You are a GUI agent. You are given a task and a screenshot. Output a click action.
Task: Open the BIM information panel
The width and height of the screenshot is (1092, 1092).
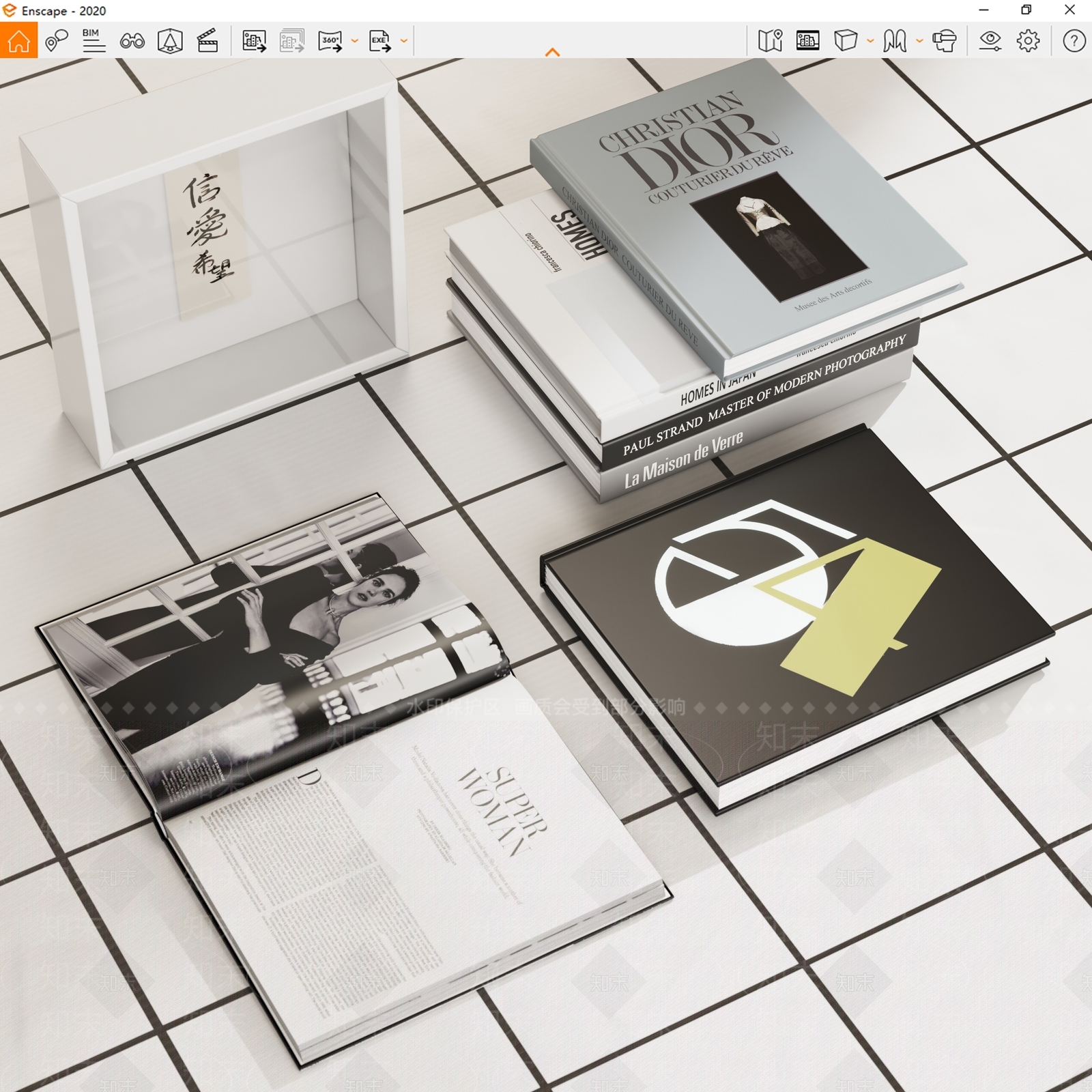[x=94, y=41]
